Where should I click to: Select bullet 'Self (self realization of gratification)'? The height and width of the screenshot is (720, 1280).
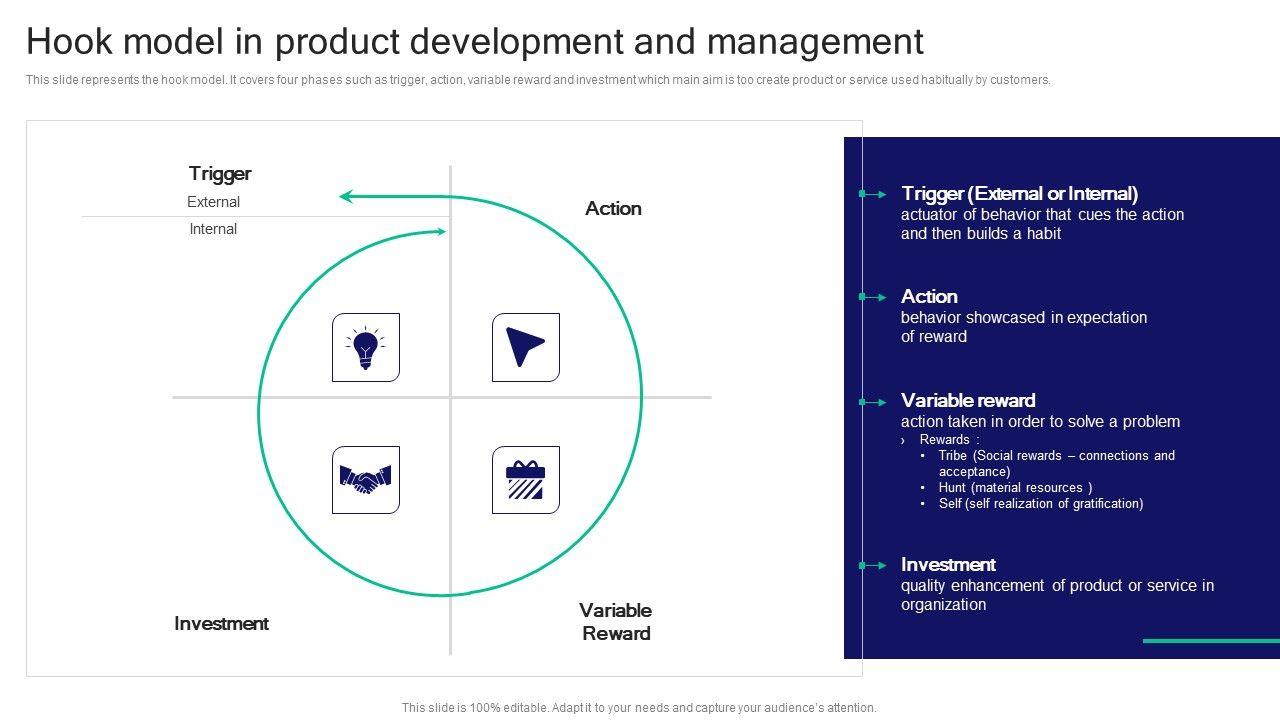click(x=1041, y=503)
